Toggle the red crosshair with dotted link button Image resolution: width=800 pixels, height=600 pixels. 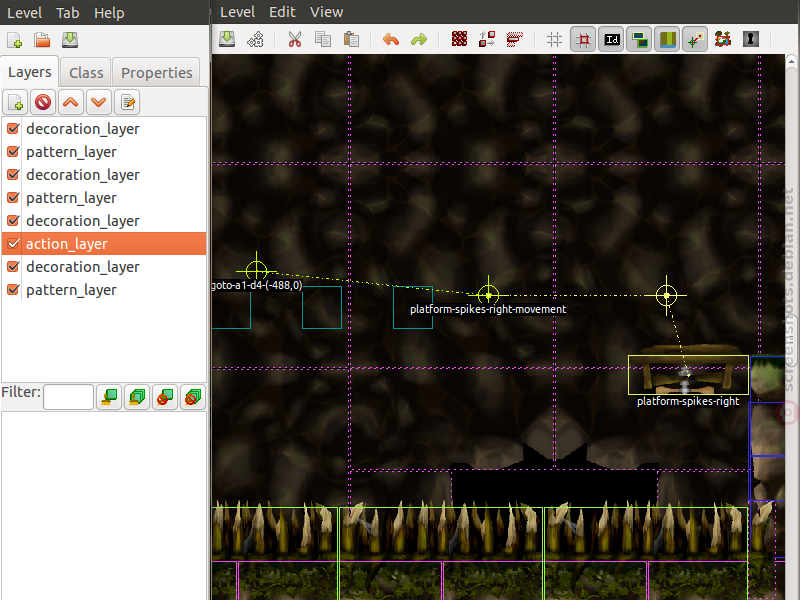694,39
